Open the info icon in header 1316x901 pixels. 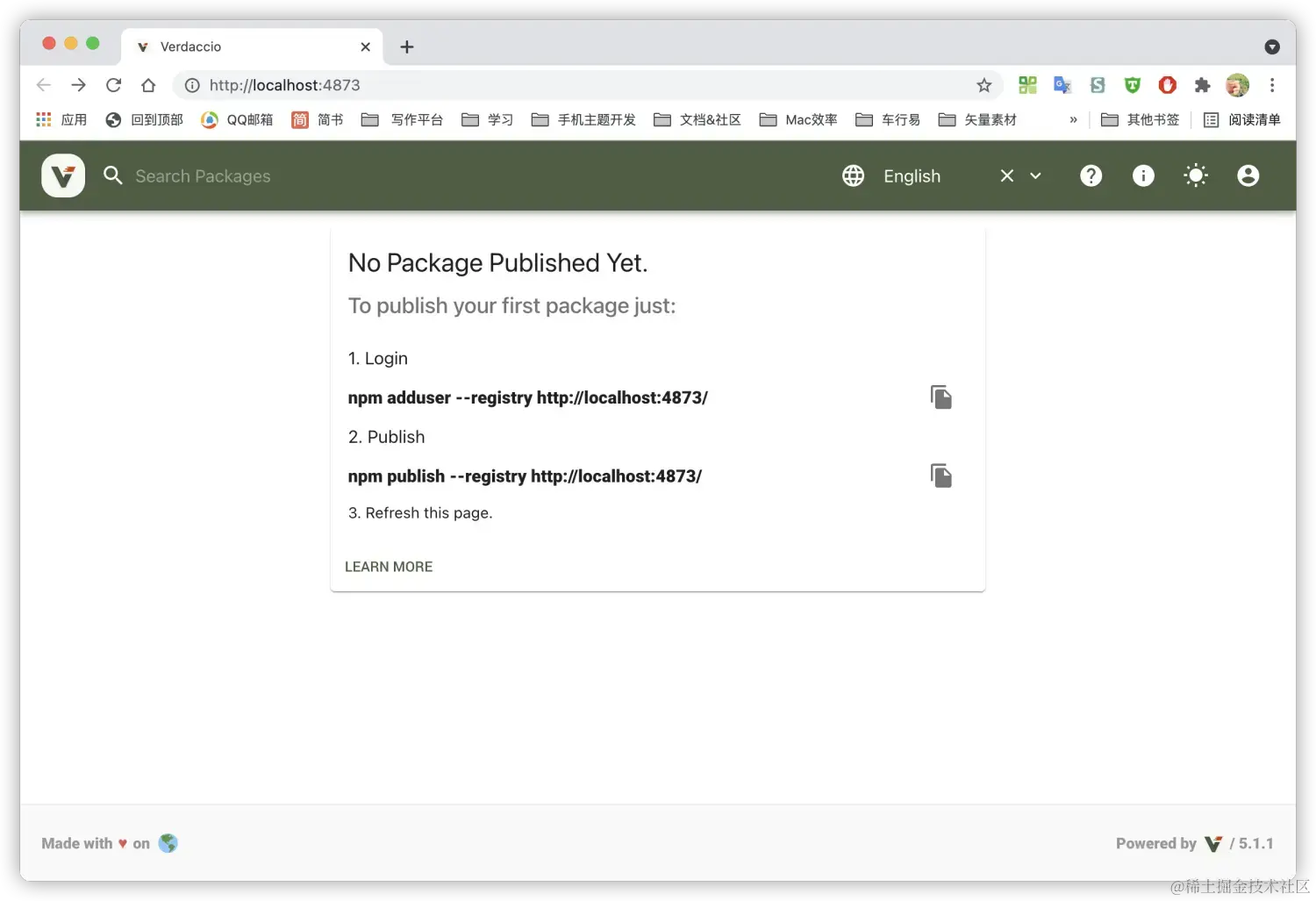(x=1143, y=175)
